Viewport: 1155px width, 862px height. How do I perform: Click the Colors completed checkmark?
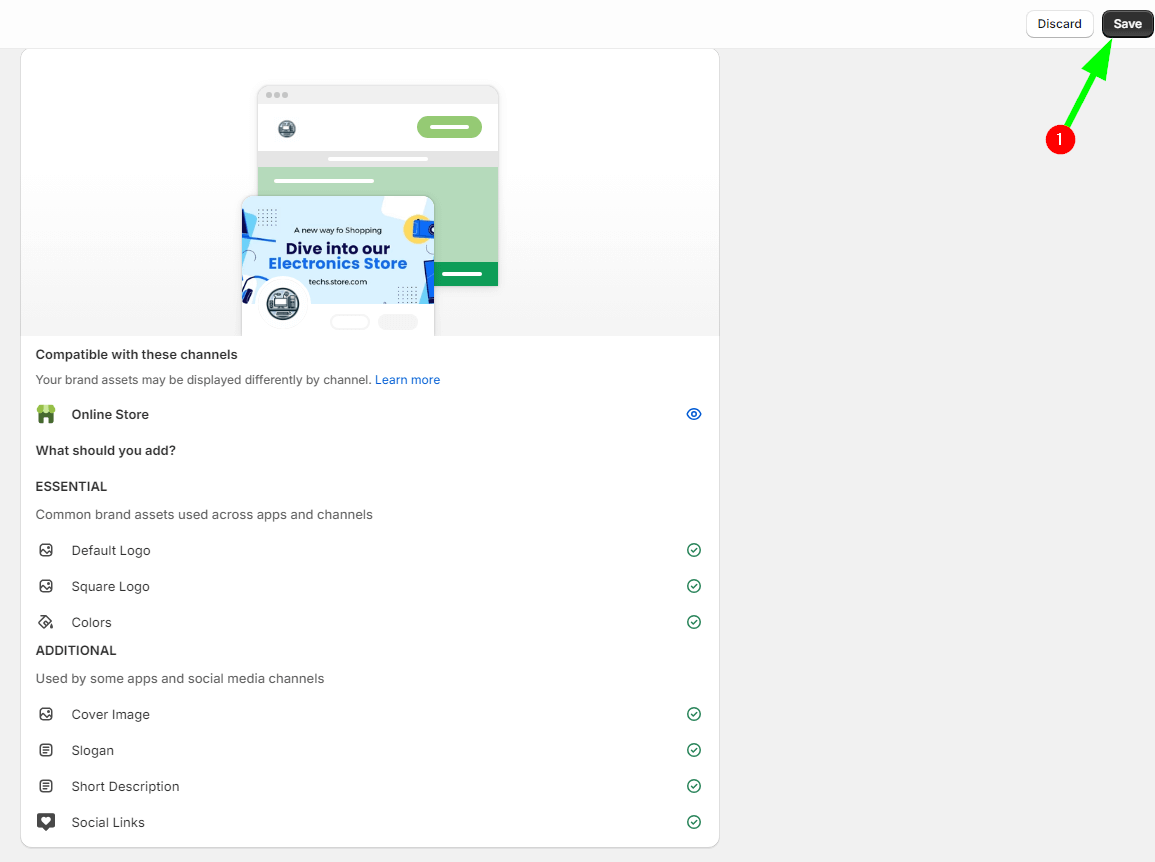pos(694,622)
